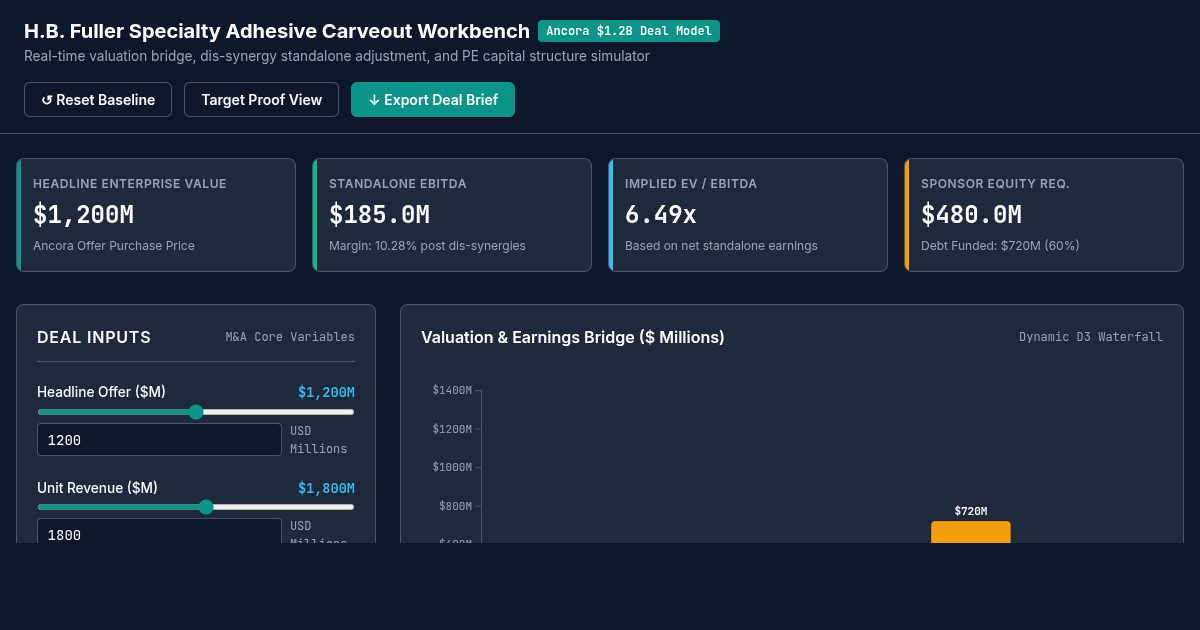Select the Implied EV / EBITDA card
Image resolution: width=1200 pixels, height=630 pixels.
[x=748, y=215]
